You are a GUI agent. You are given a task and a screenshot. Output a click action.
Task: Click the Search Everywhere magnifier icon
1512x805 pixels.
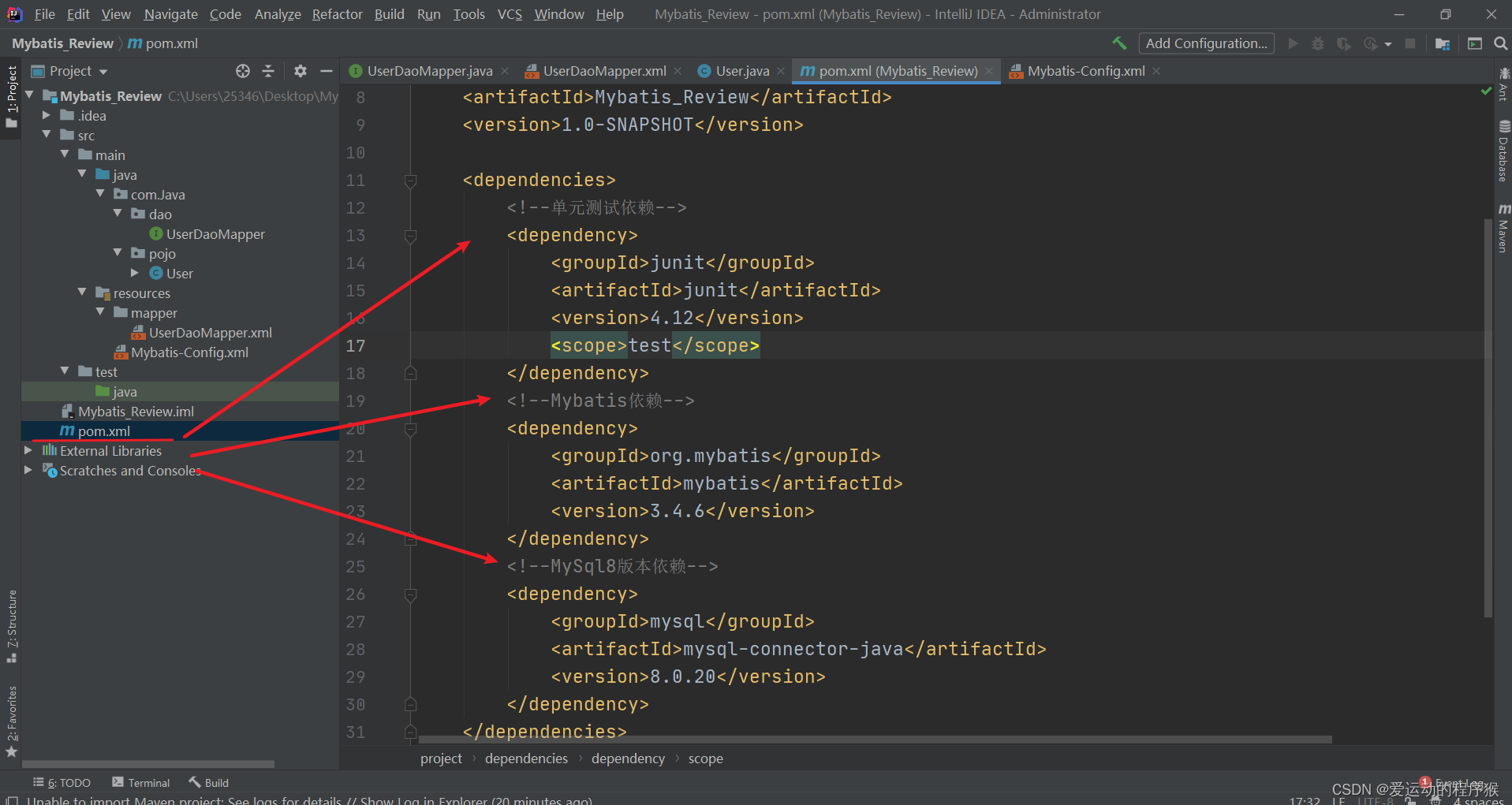pos(1501,43)
